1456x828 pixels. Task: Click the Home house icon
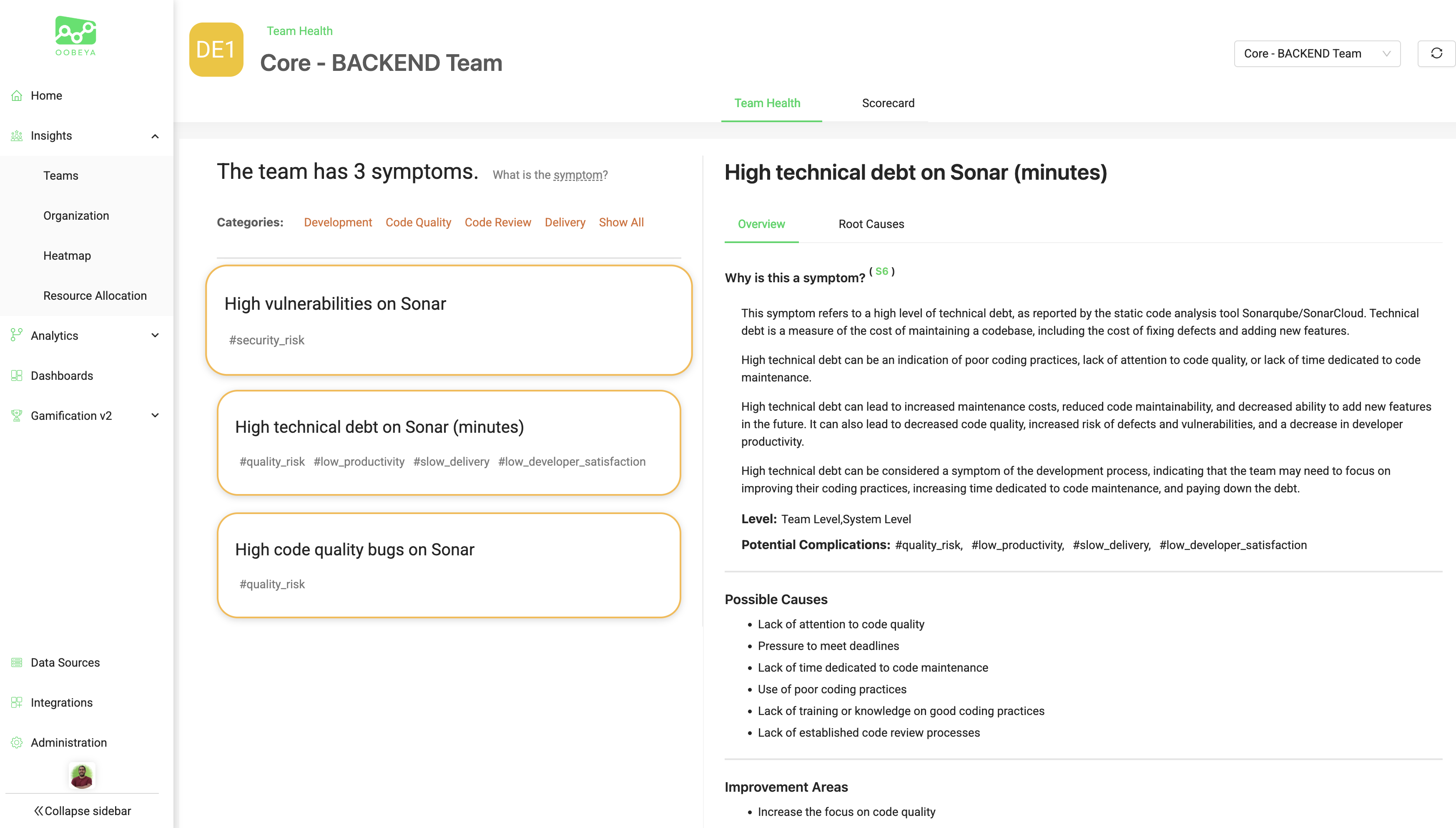click(x=17, y=95)
